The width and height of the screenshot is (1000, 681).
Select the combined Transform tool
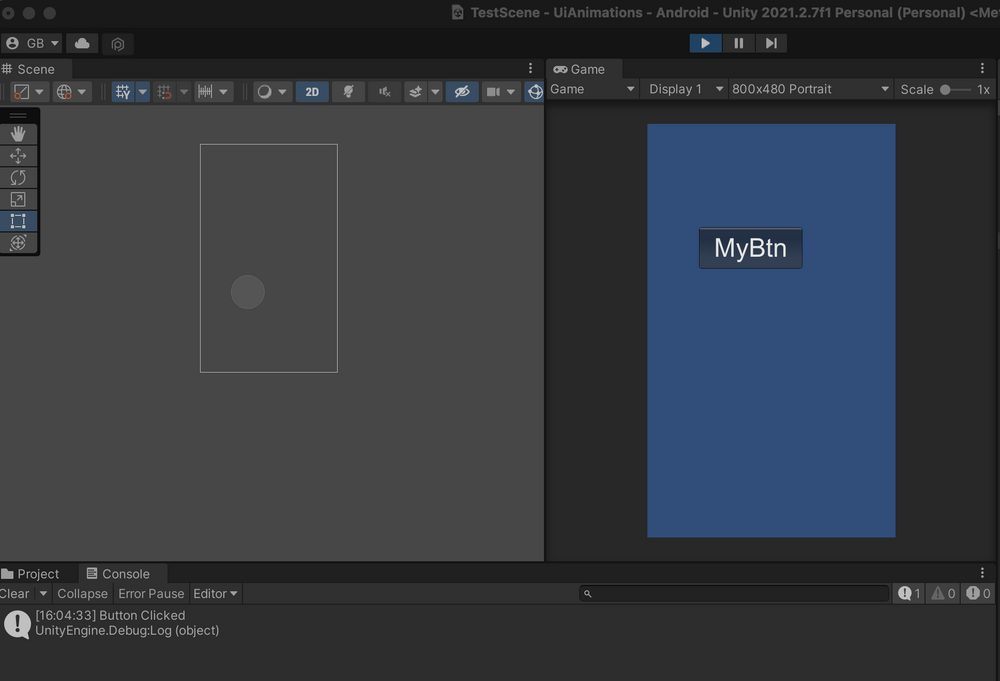pos(20,243)
